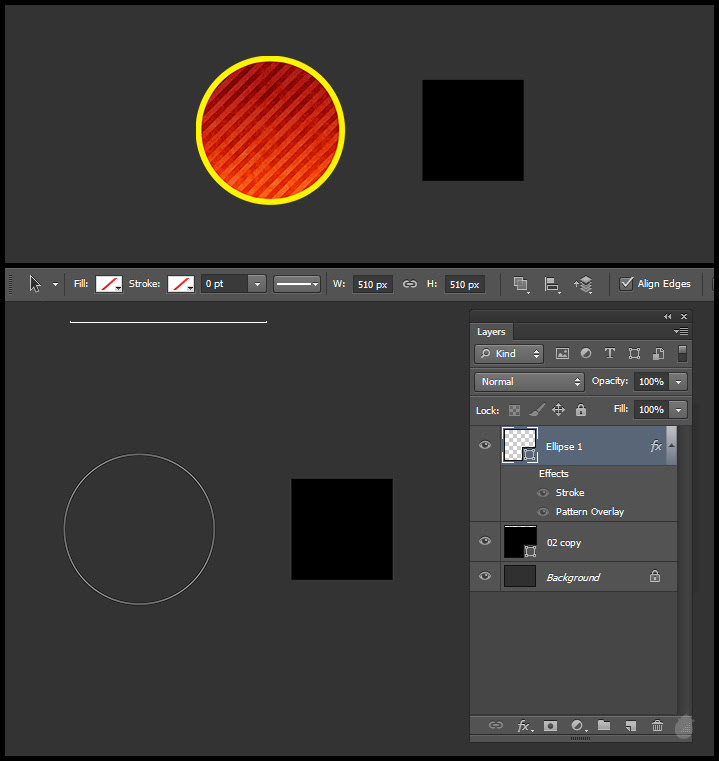Filter for shape layers icon
Image resolution: width=719 pixels, height=761 pixels.
coord(634,354)
